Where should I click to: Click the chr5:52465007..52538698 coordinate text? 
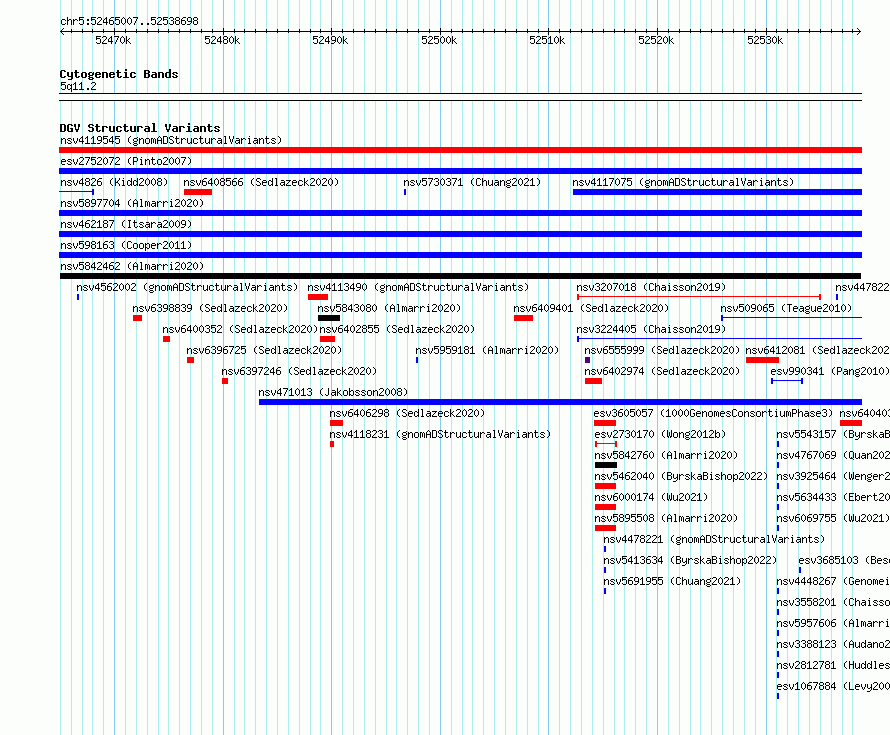tap(129, 21)
